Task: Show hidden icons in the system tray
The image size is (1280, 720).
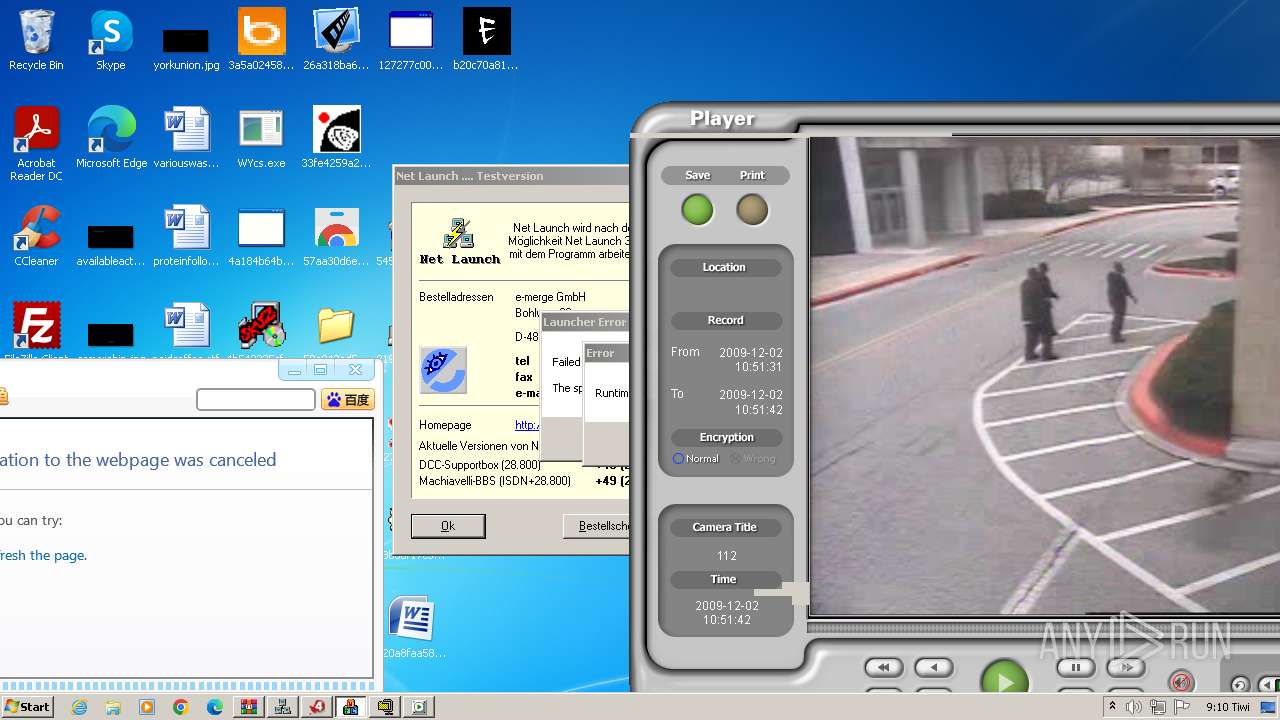Action: pyautogui.click(x=1112, y=707)
